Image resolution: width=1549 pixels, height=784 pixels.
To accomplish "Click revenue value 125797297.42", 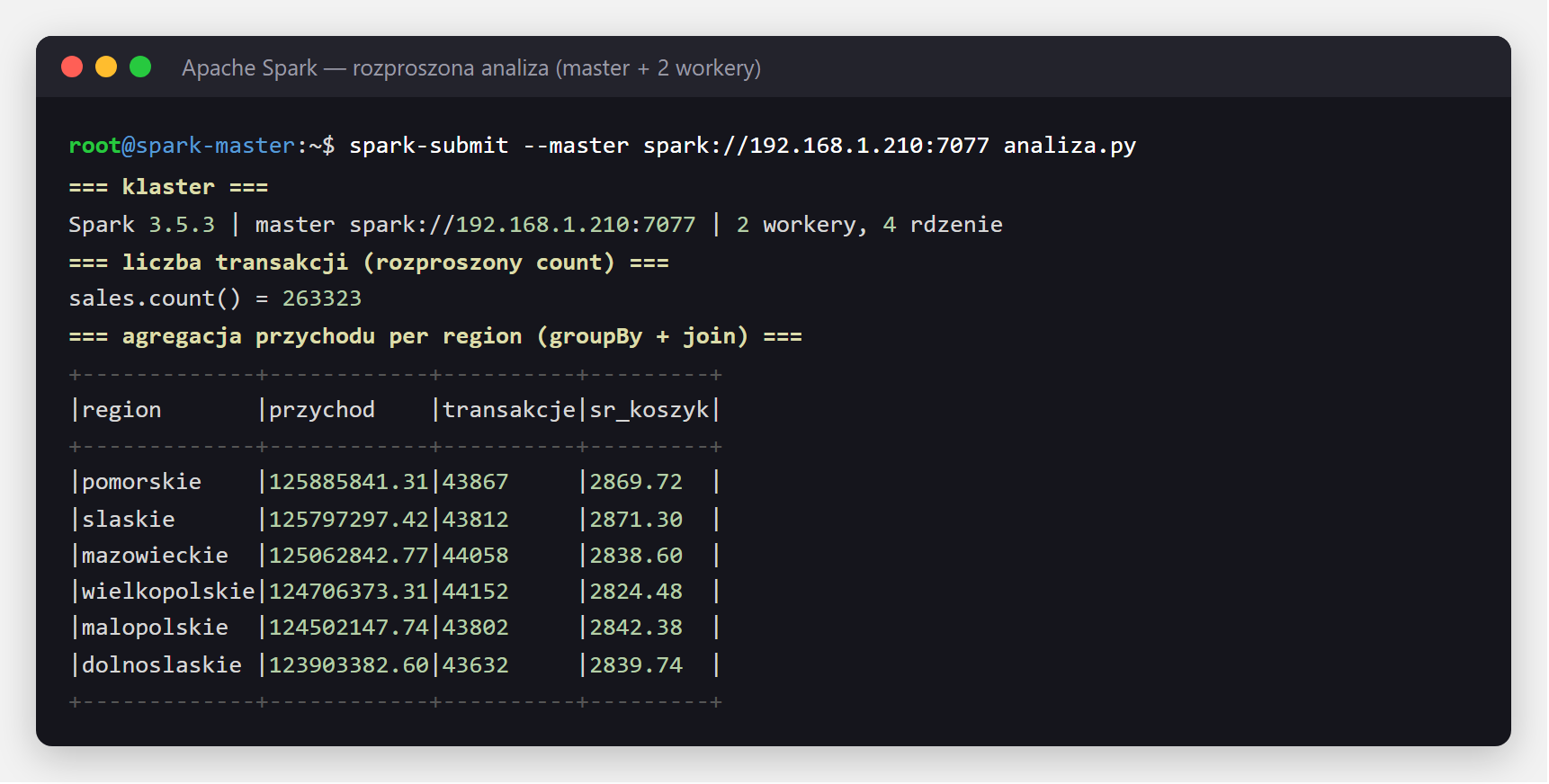I will 349,520.
